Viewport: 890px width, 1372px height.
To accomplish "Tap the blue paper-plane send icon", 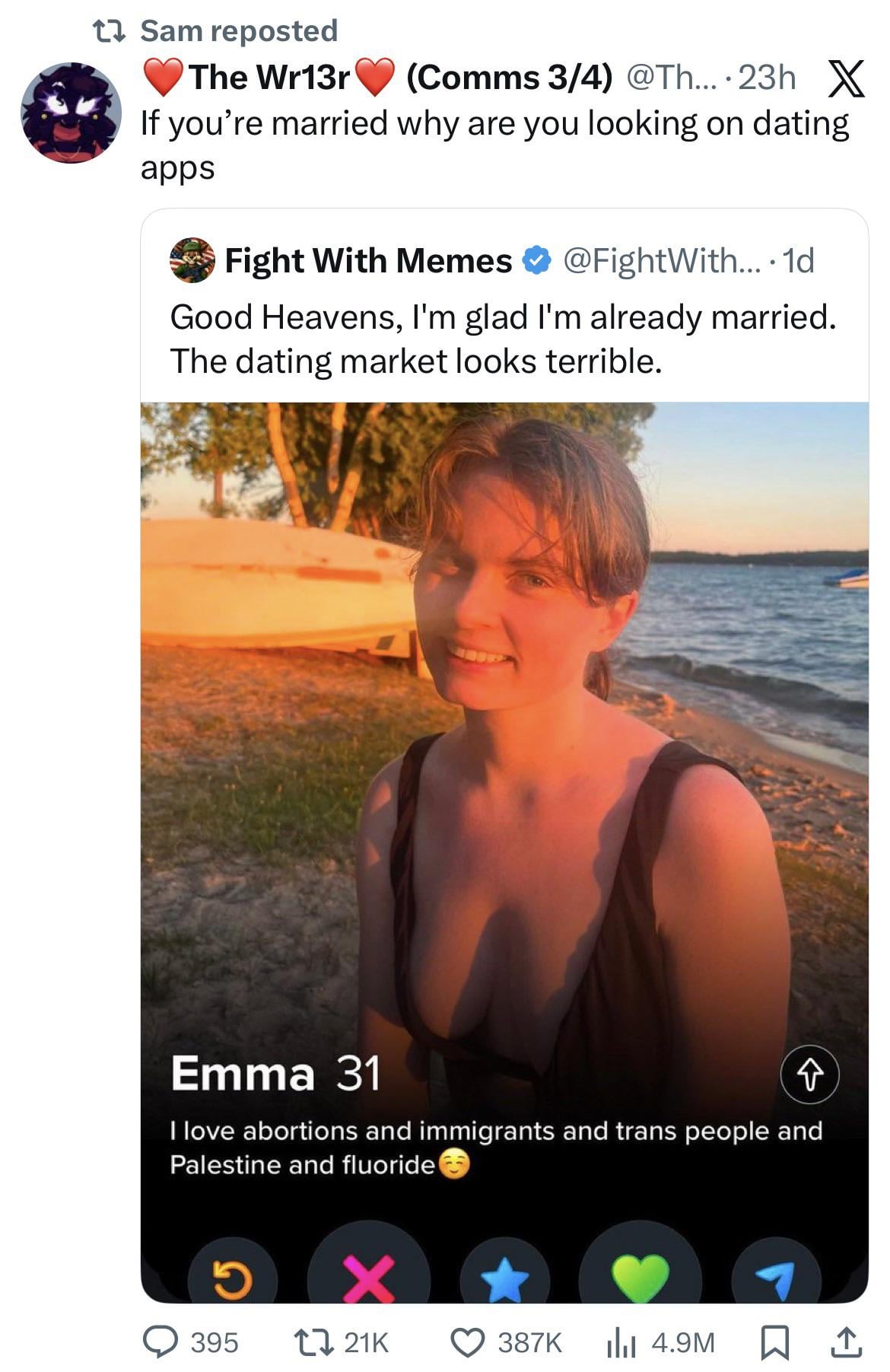I will point(776,1278).
